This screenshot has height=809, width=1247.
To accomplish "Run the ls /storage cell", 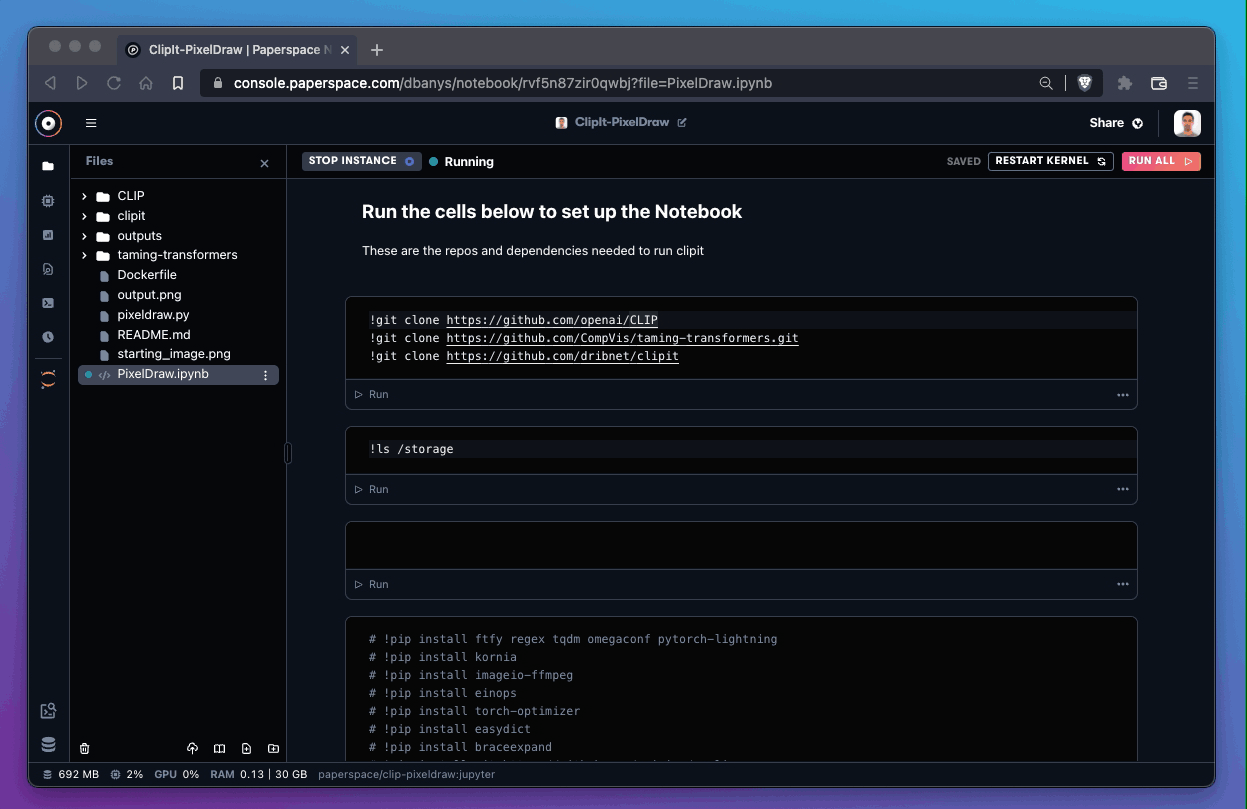I will pyautogui.click(x=372, y=490).
